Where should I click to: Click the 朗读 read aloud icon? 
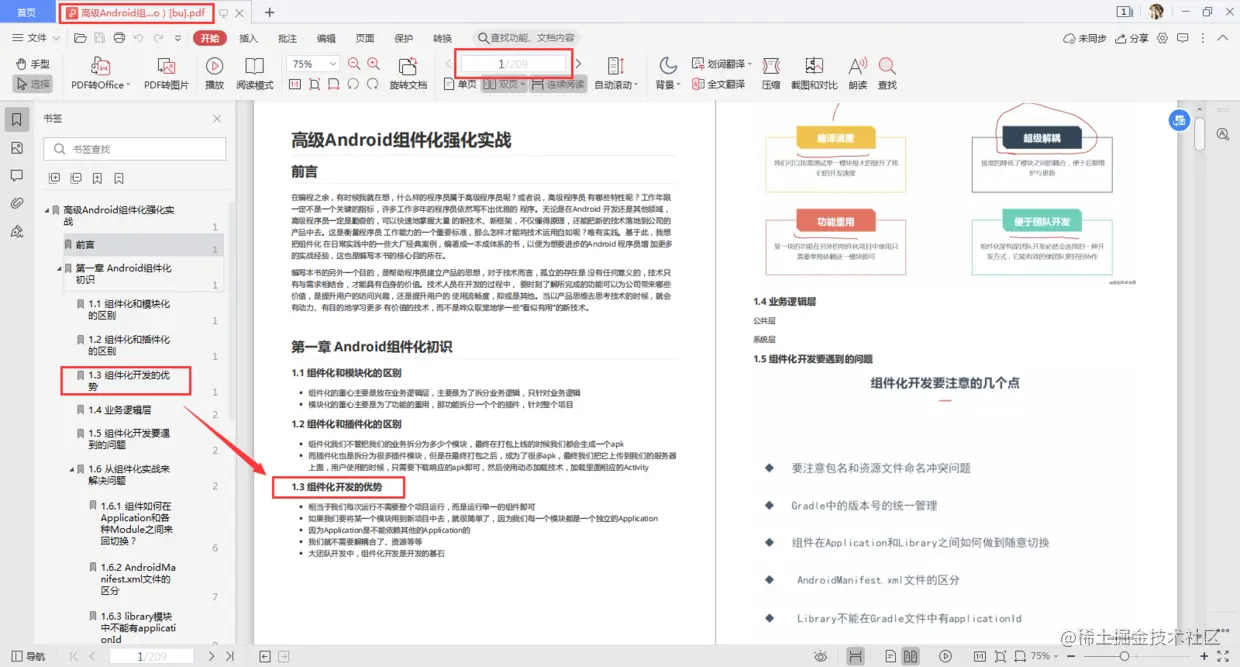coord(857,73)
